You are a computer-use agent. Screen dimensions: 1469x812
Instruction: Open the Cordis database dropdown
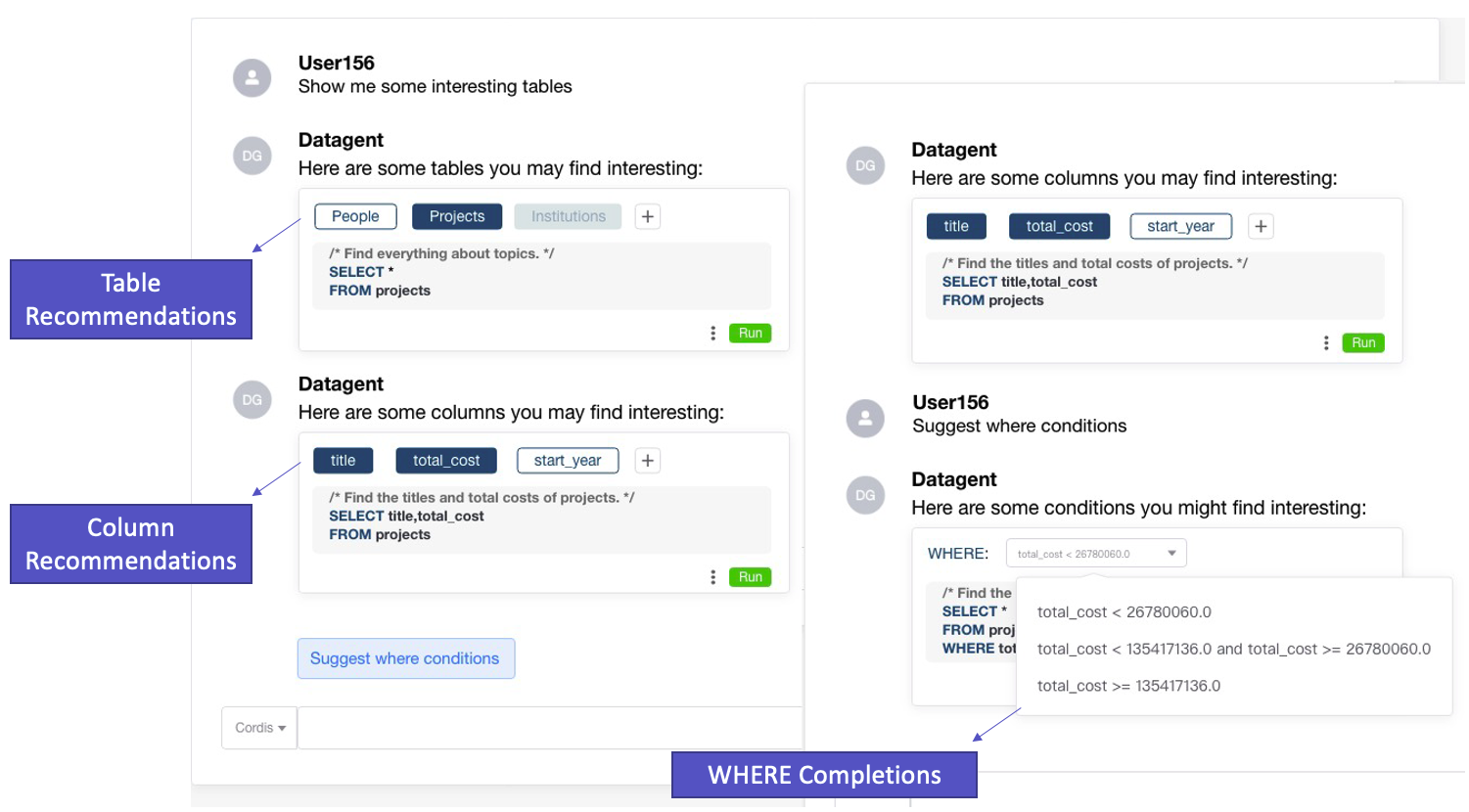259,728
